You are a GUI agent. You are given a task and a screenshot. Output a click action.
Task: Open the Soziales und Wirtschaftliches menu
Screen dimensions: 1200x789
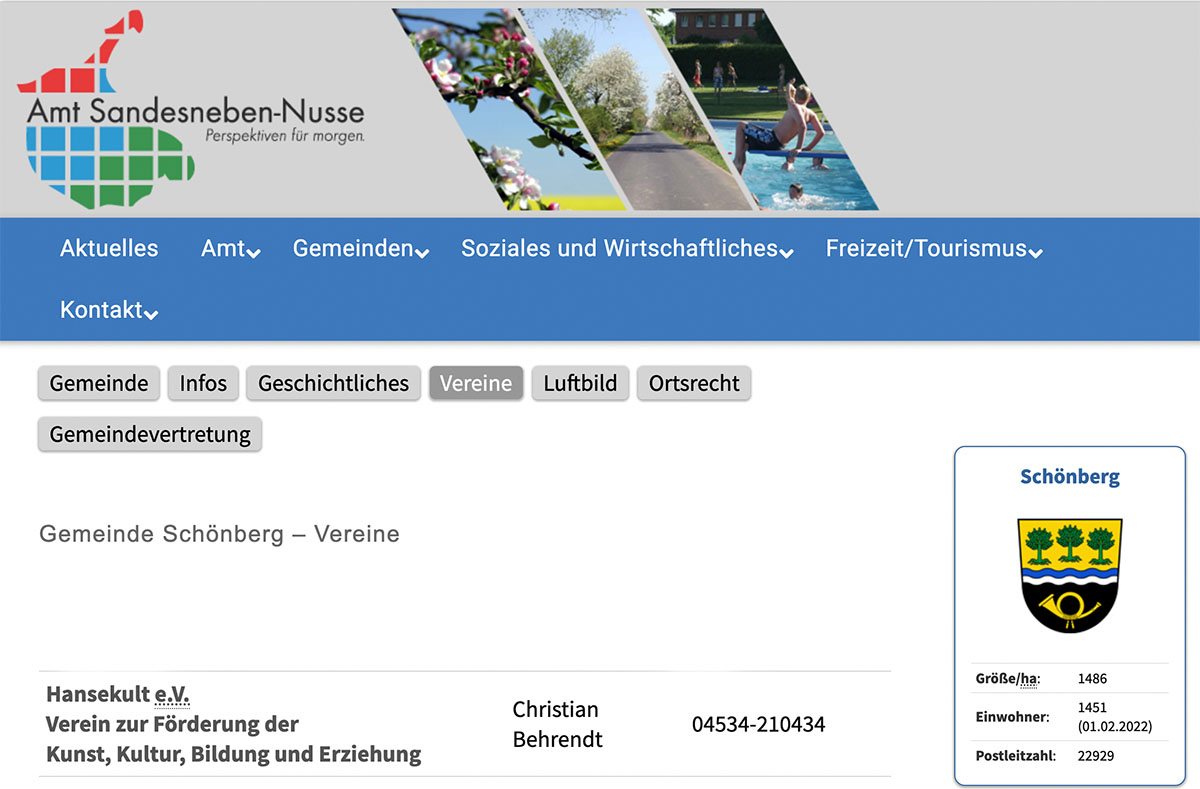pyautogui.click(x=619, y=248)
